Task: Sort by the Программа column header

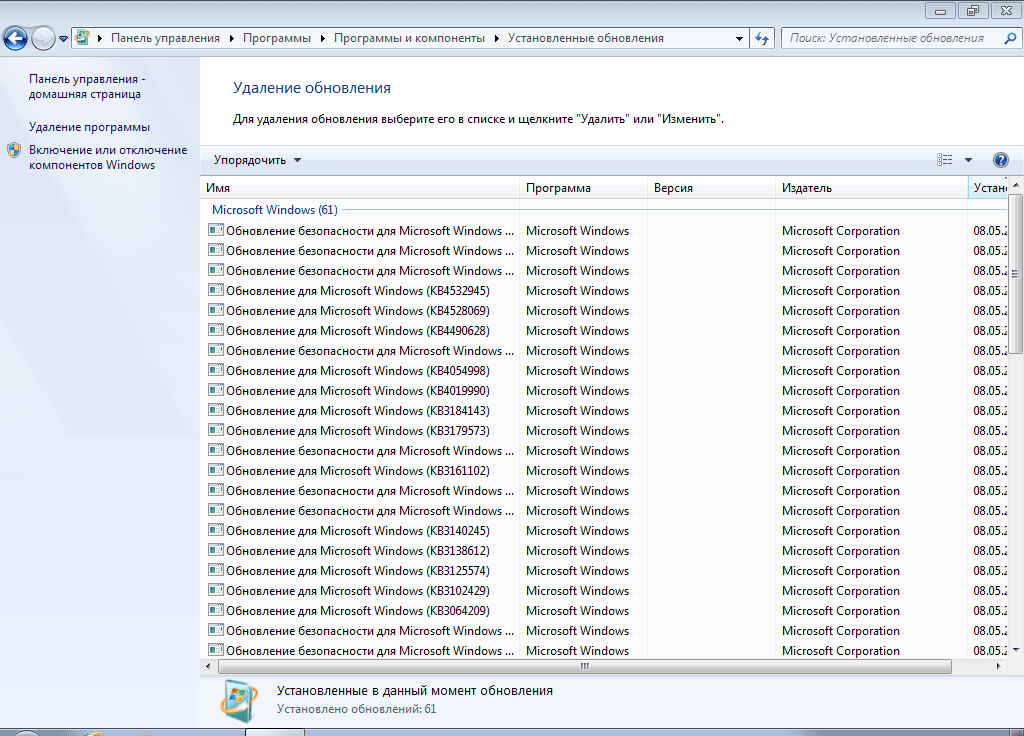Action: [x=584, y=187]
